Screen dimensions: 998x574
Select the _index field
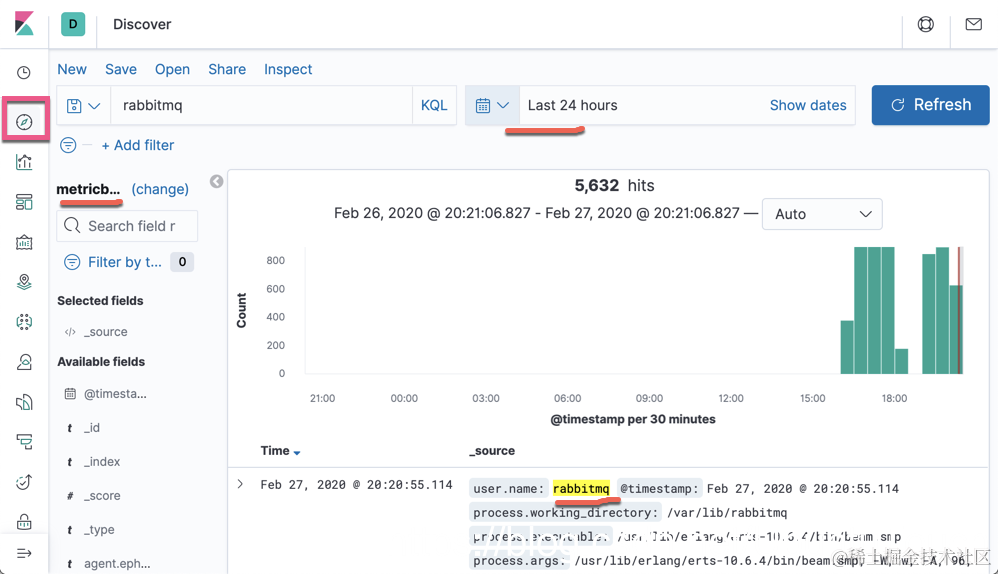pos(102,461)
